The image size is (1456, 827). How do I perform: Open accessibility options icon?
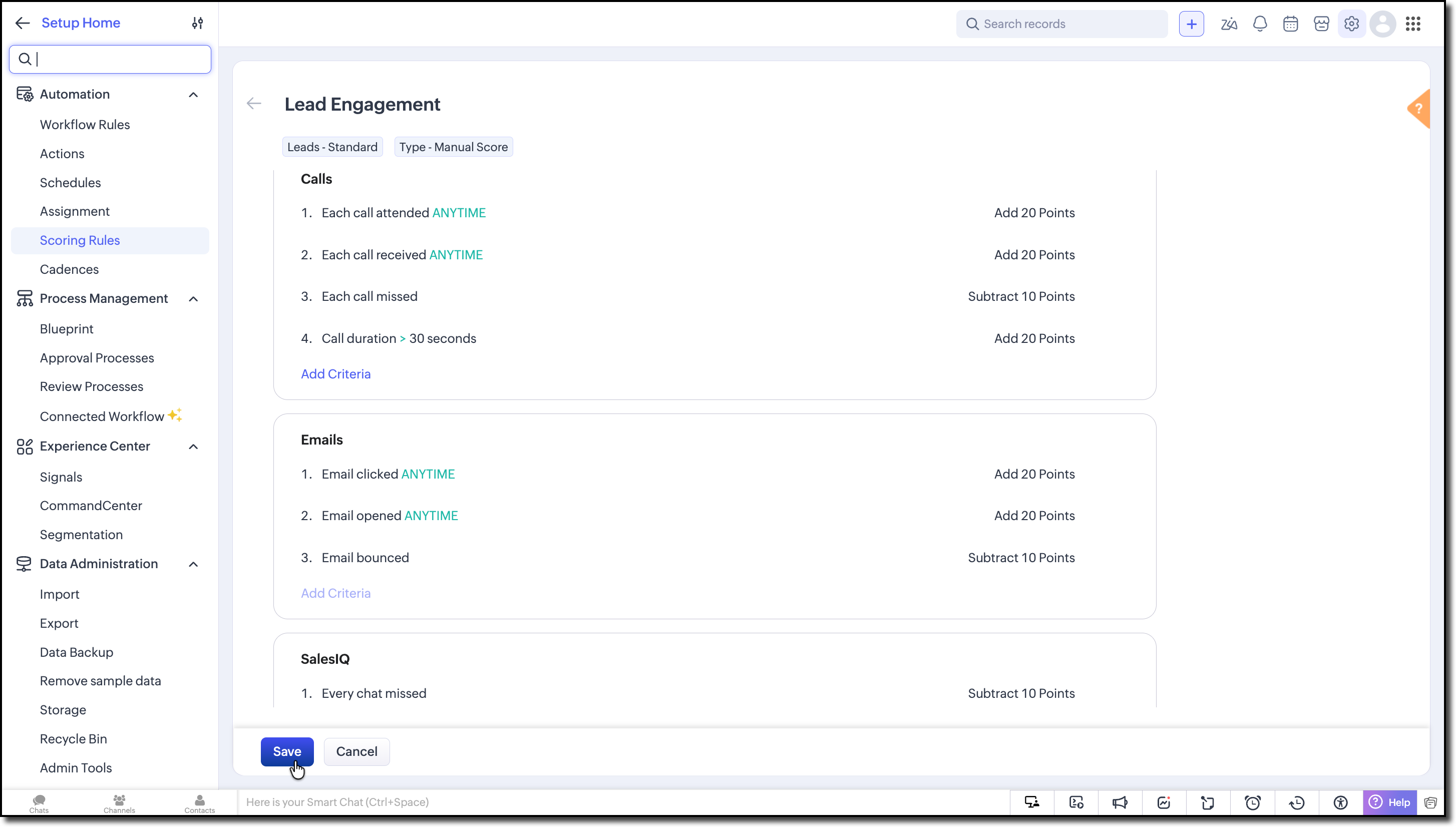1341,802
